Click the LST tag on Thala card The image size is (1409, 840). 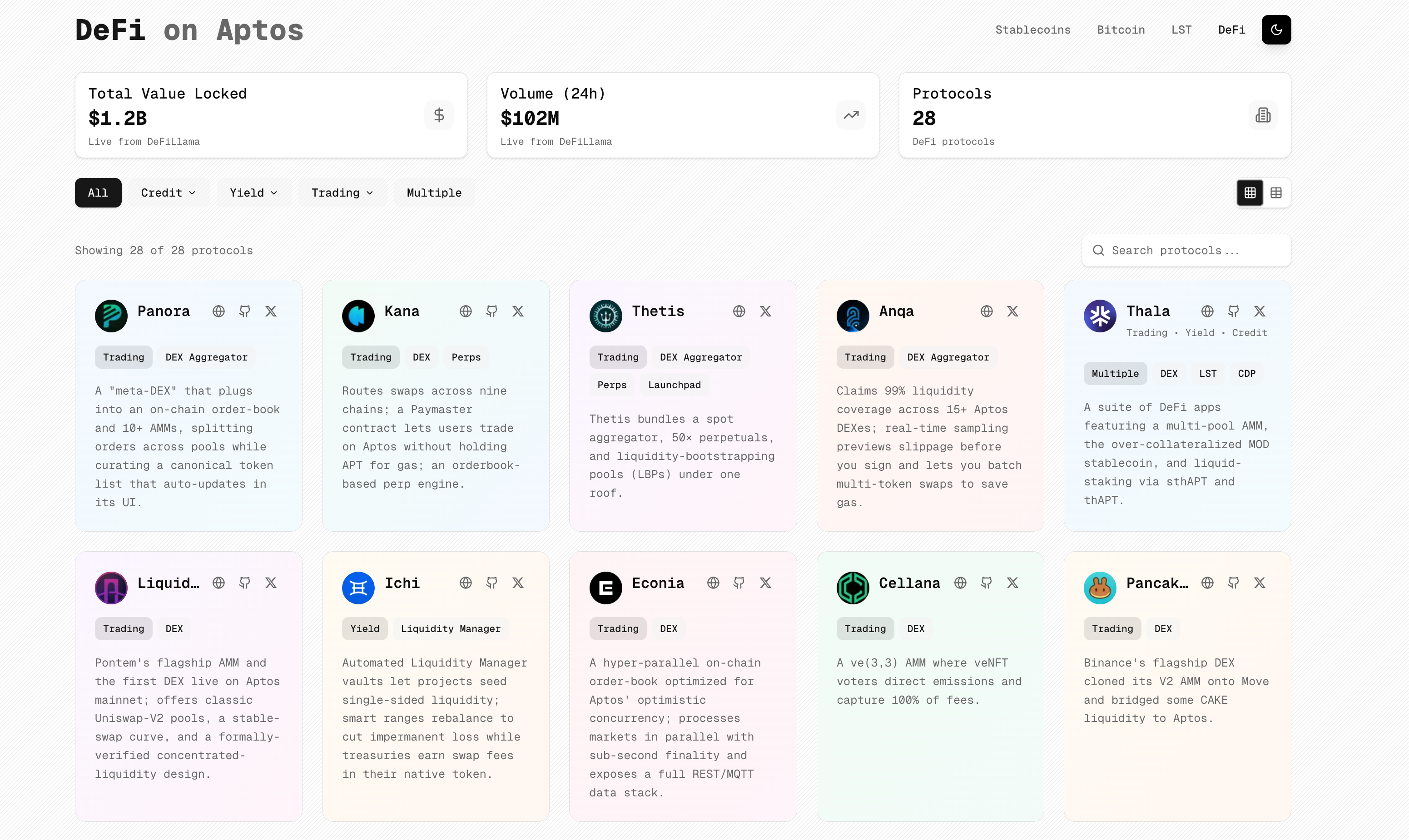coord(1207,374)
